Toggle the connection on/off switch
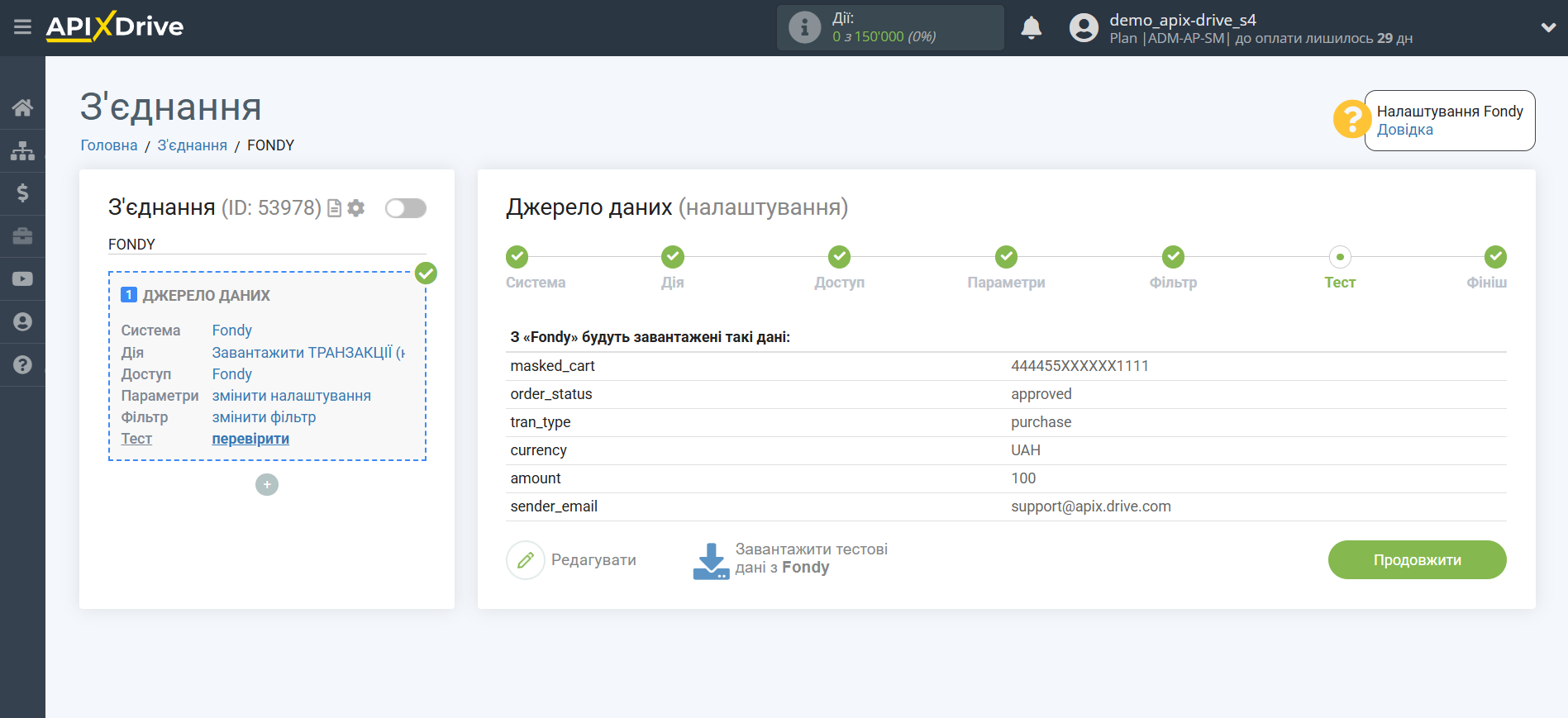Image resolution: width=1568 pixels, height=718 pixels. tap(406, 208)
